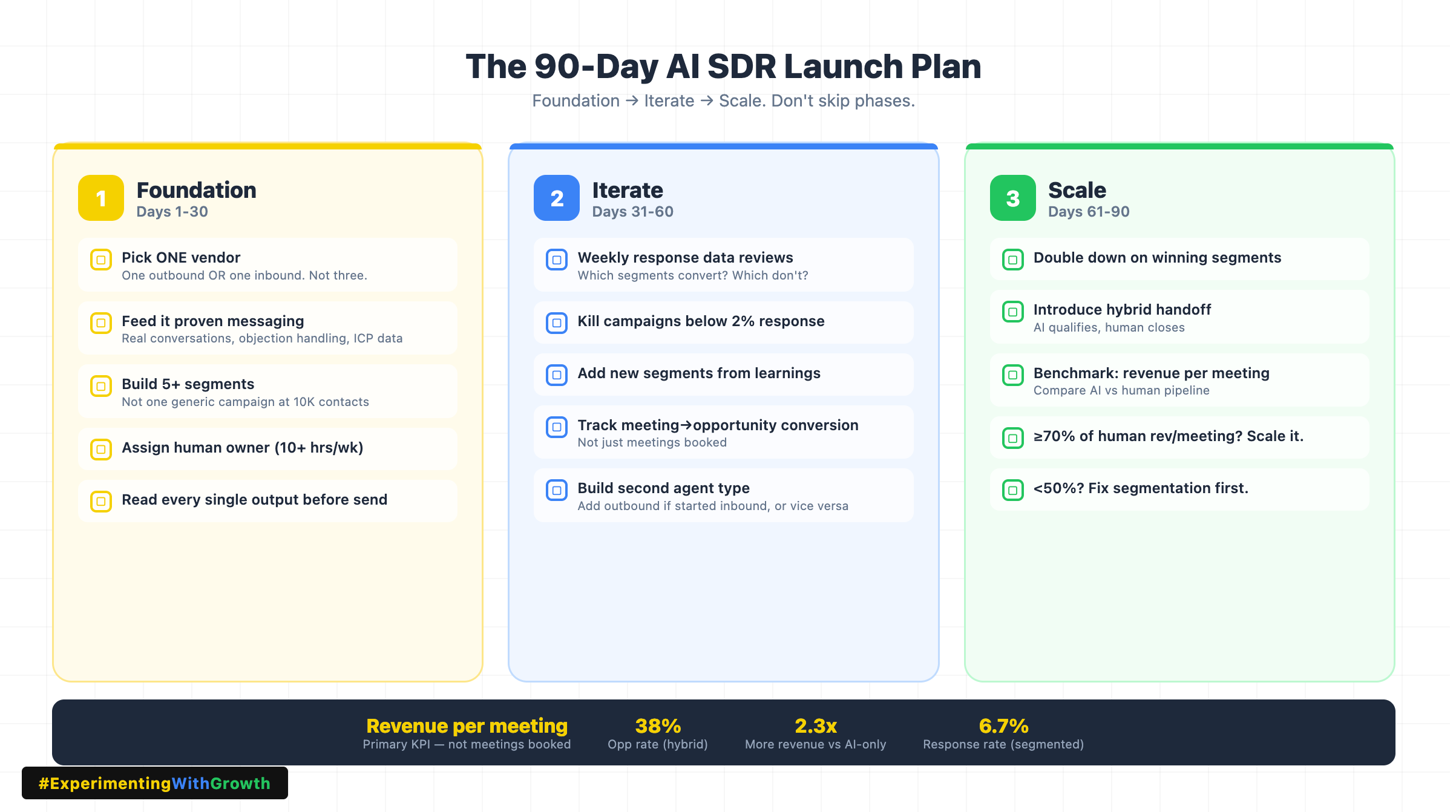Image resolution: width=1456 pixels, height=812 pixels.
Task: Click the 'Revenue per meeting' KPI text
Action: coord(467,726)
